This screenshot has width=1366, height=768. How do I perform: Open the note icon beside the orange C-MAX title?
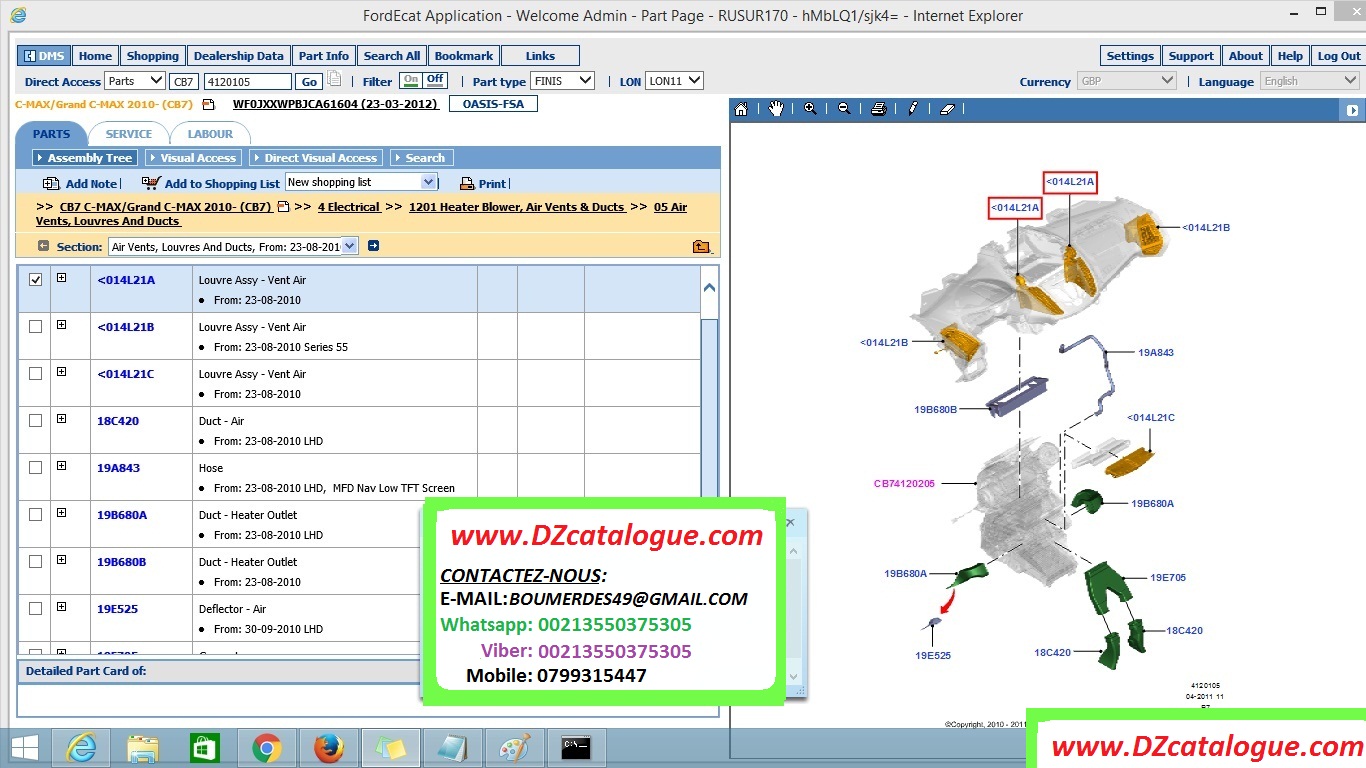click(x=208, y=104)
